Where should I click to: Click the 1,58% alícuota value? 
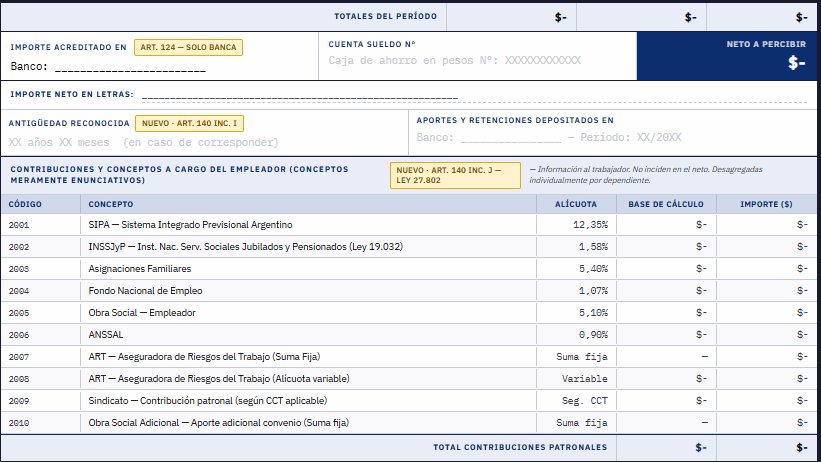coord(593,247)
